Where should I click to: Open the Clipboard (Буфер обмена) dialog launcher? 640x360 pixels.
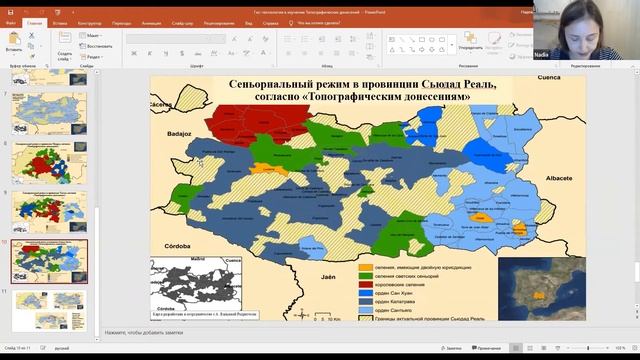(x=47, y=66)
